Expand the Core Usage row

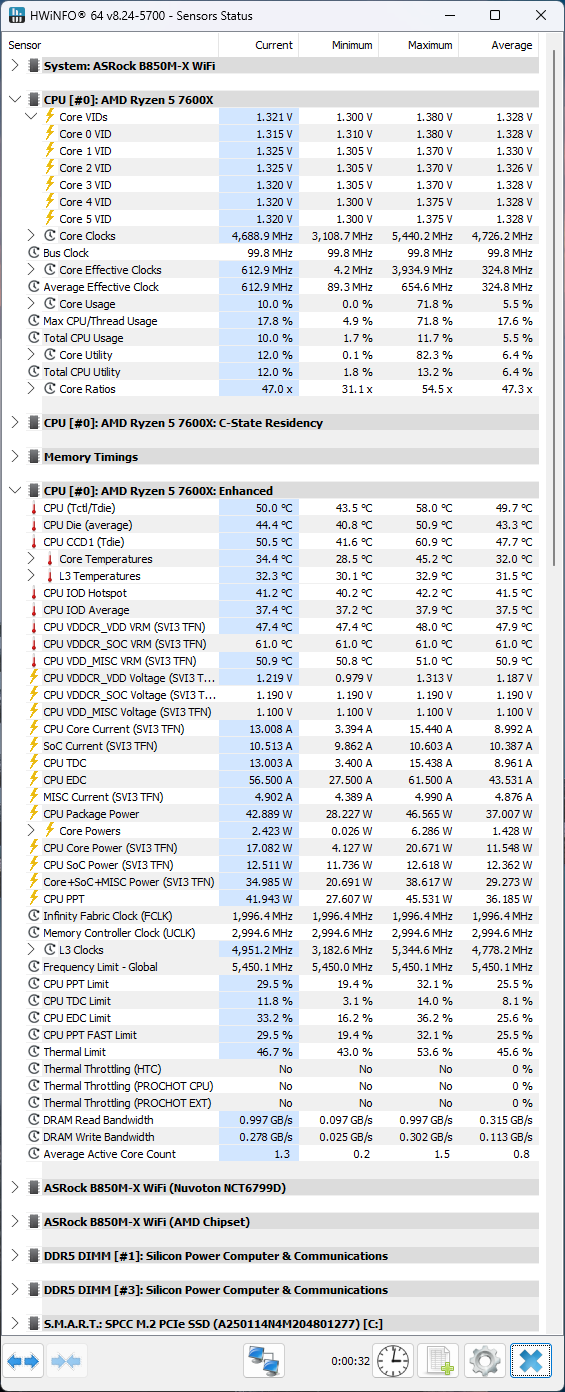point(31,304)
